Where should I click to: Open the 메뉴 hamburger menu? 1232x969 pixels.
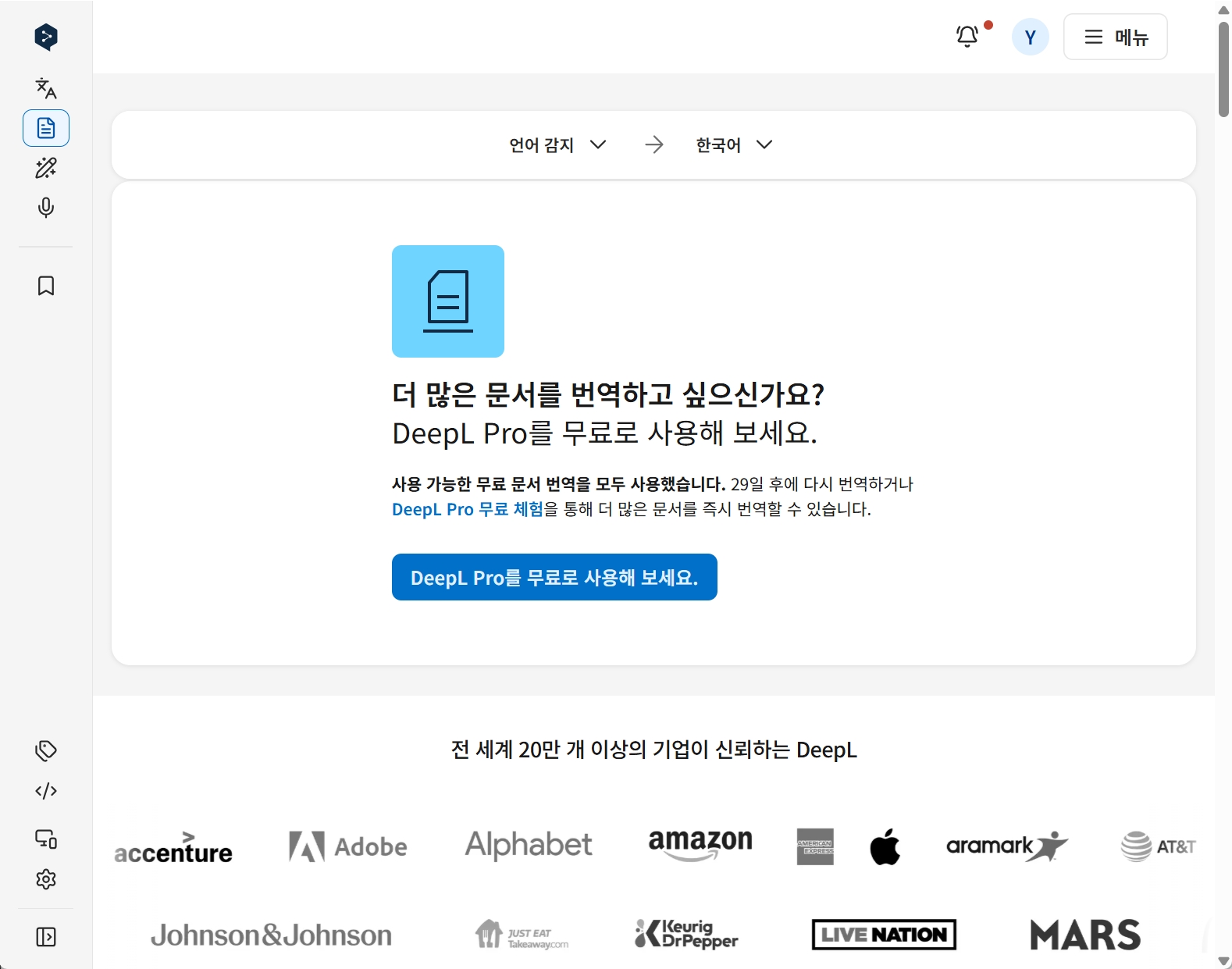pyautogui.click(x=1116, y=37)
